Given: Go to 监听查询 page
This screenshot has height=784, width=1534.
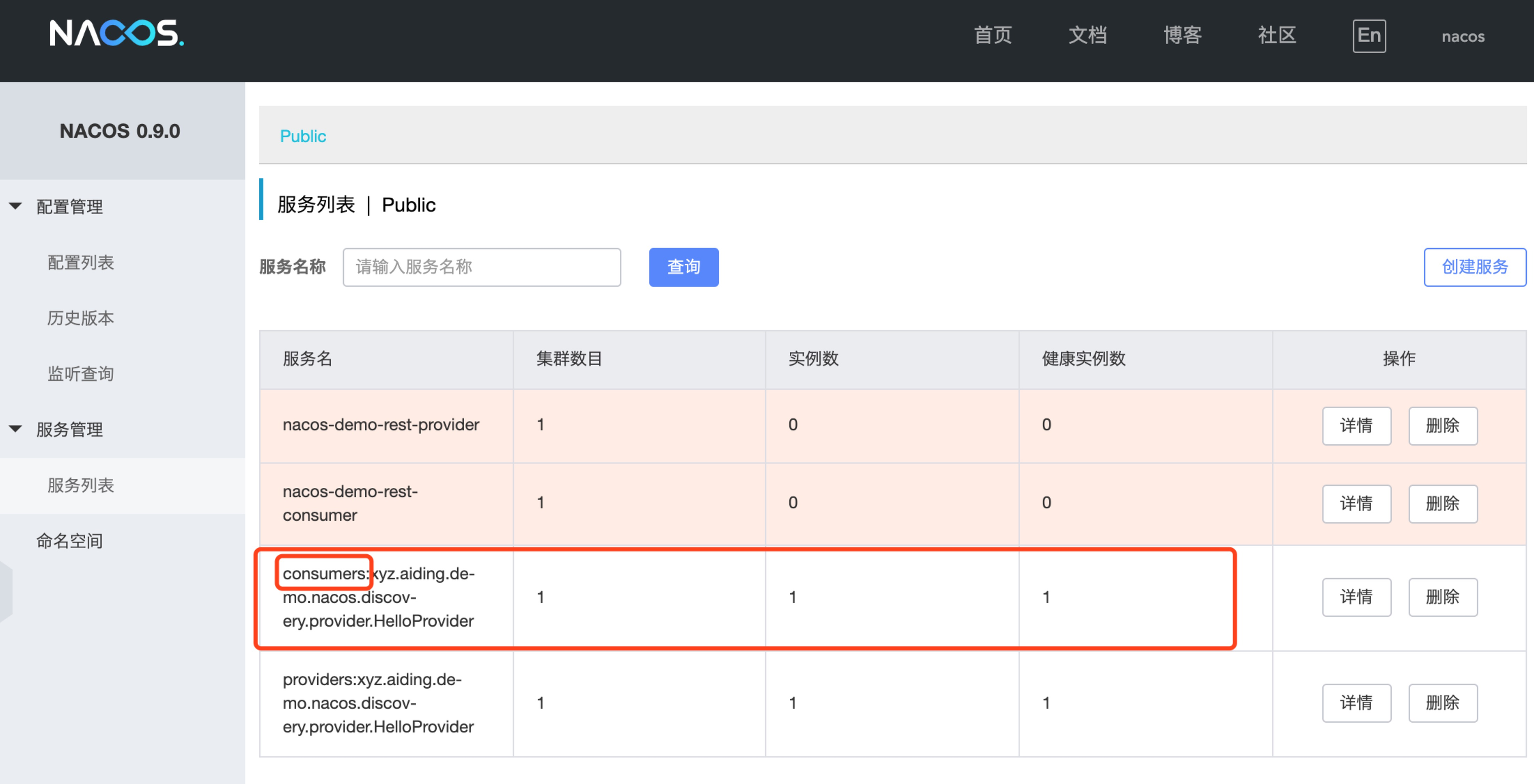Looking at the screenshot, I should click(x=80, y=373).
